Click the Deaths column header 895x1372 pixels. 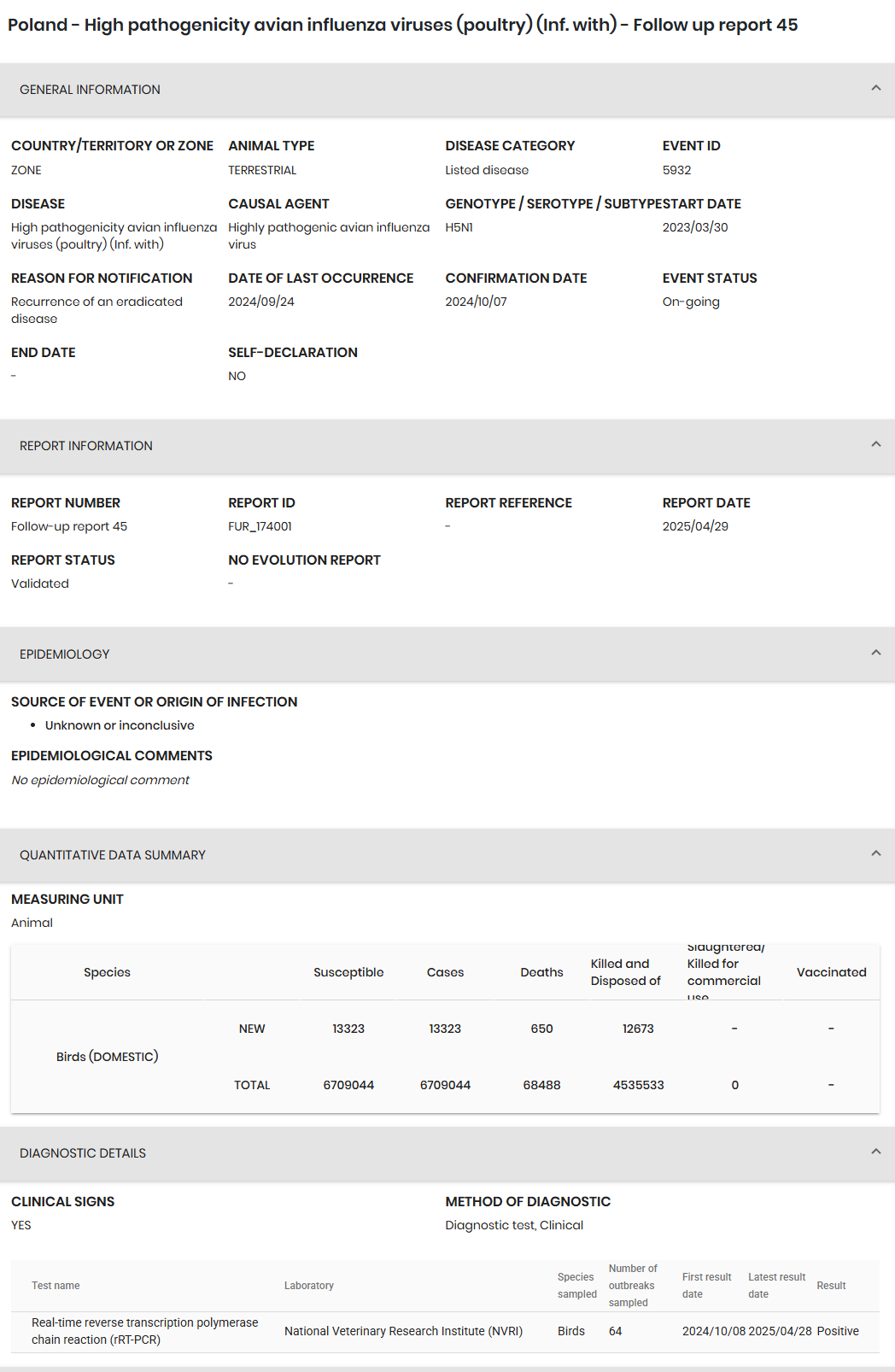(541, 972)
